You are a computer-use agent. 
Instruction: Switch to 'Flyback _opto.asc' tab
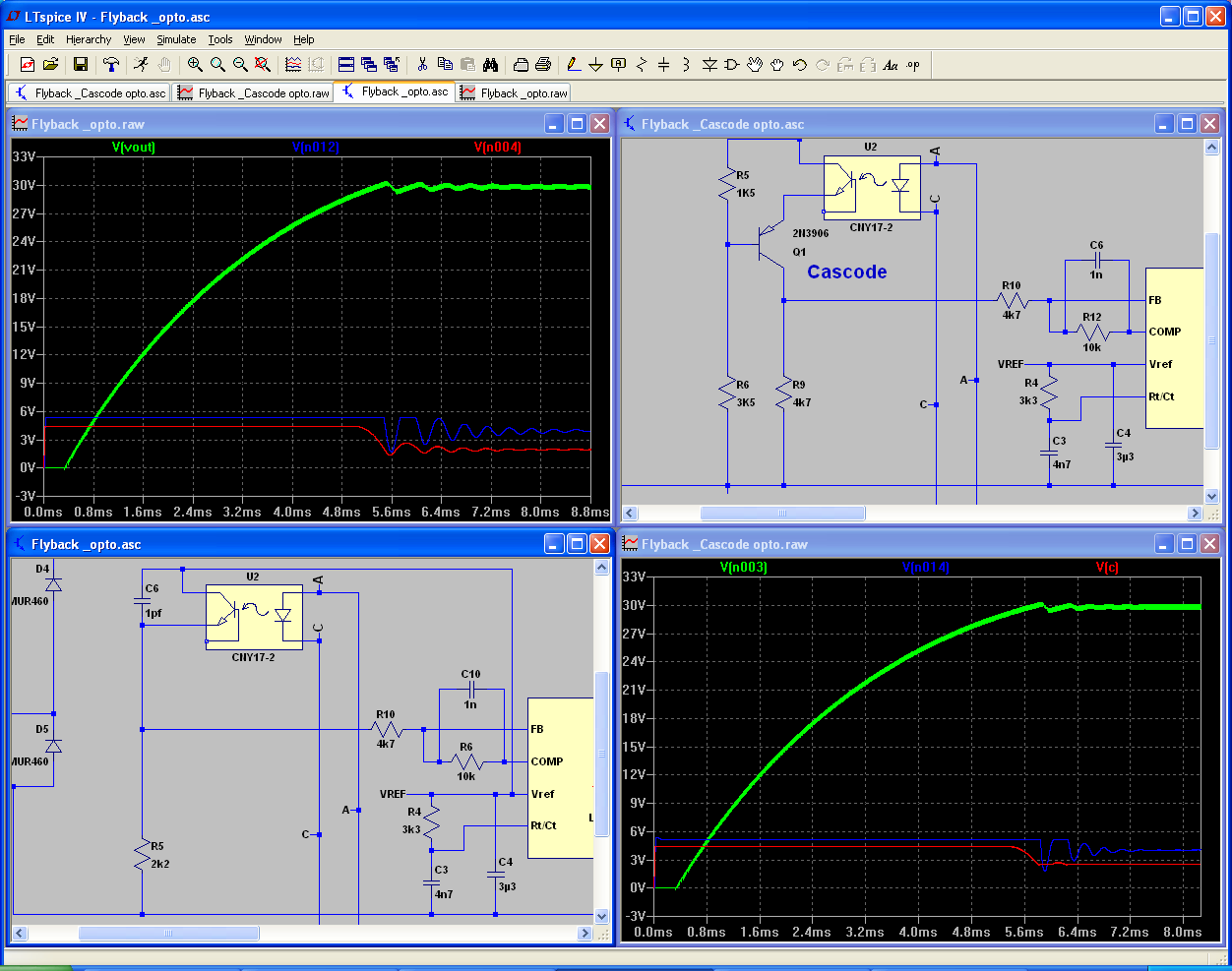395,91
